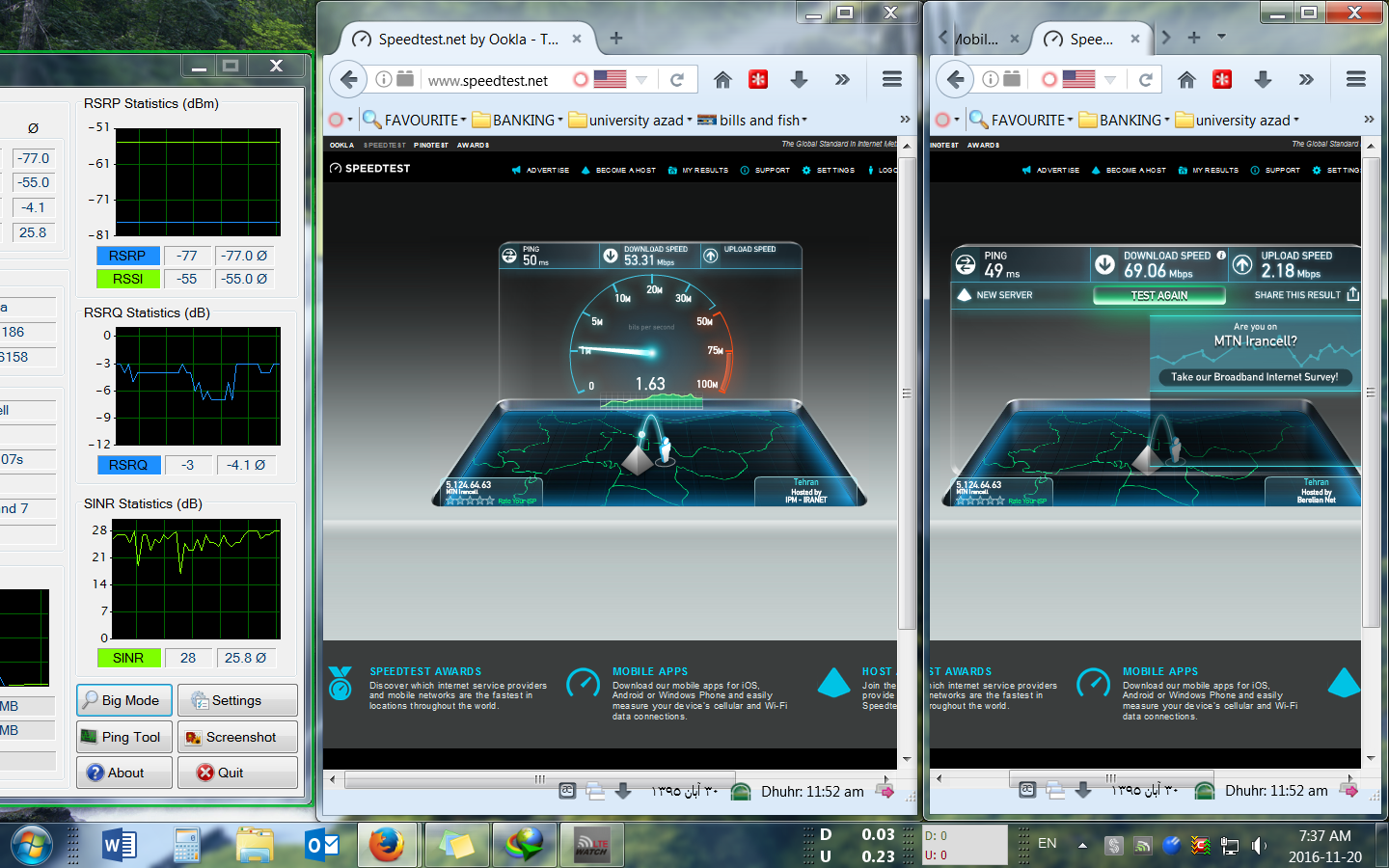
Task: Open volume control in system tray
Action: tap(1259, 846)
